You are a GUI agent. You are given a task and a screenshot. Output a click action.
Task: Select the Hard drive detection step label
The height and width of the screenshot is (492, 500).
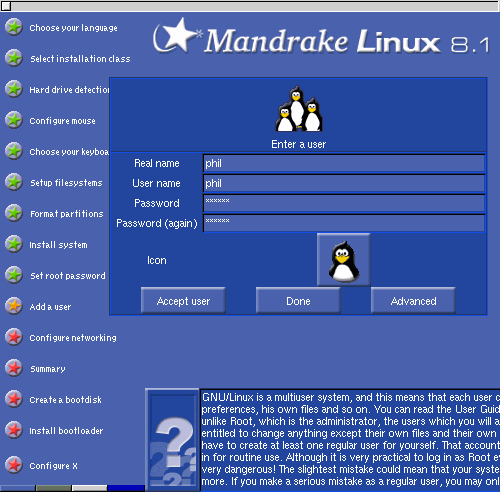[69, 90]
